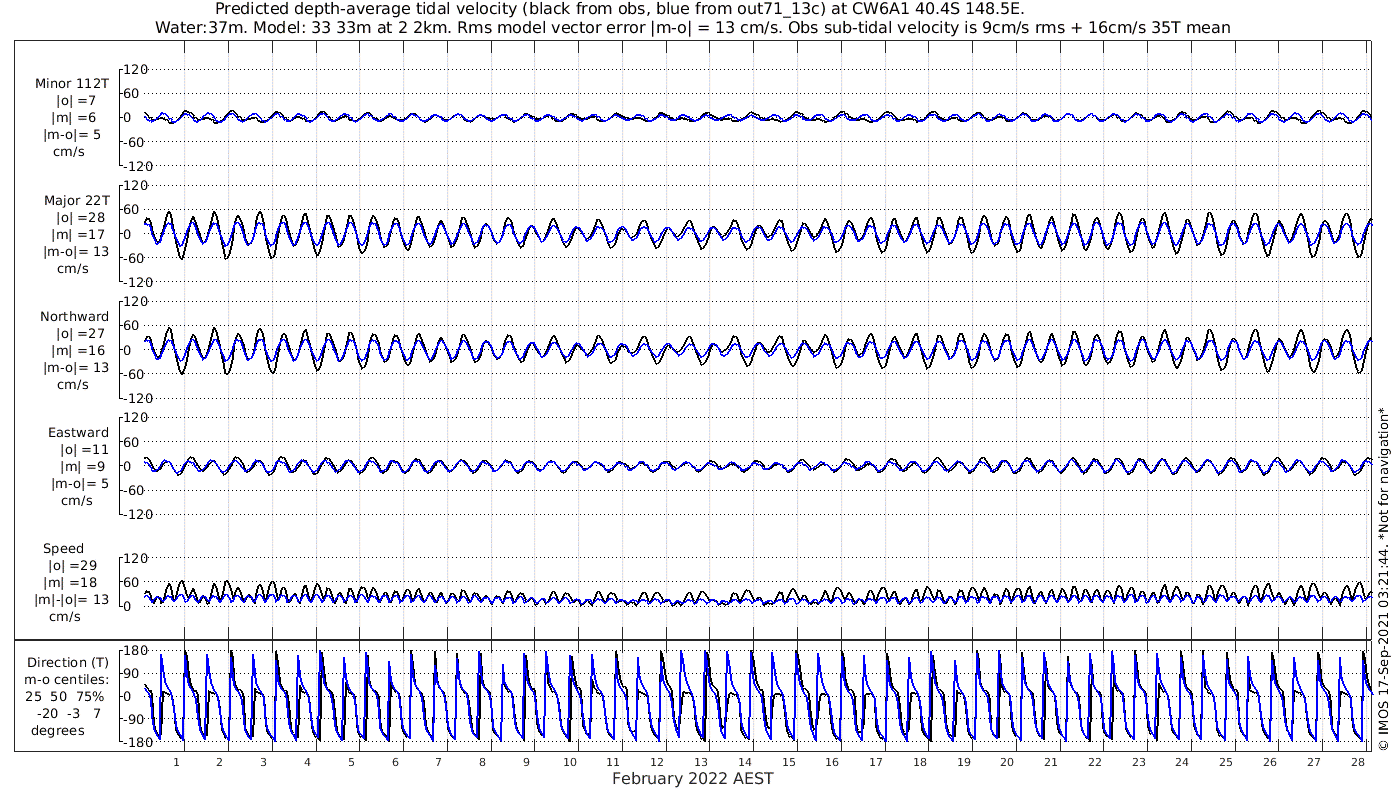Click day '28' tick label on time axis
This screenshot has width=1400, height=800.
point(1357,761)
